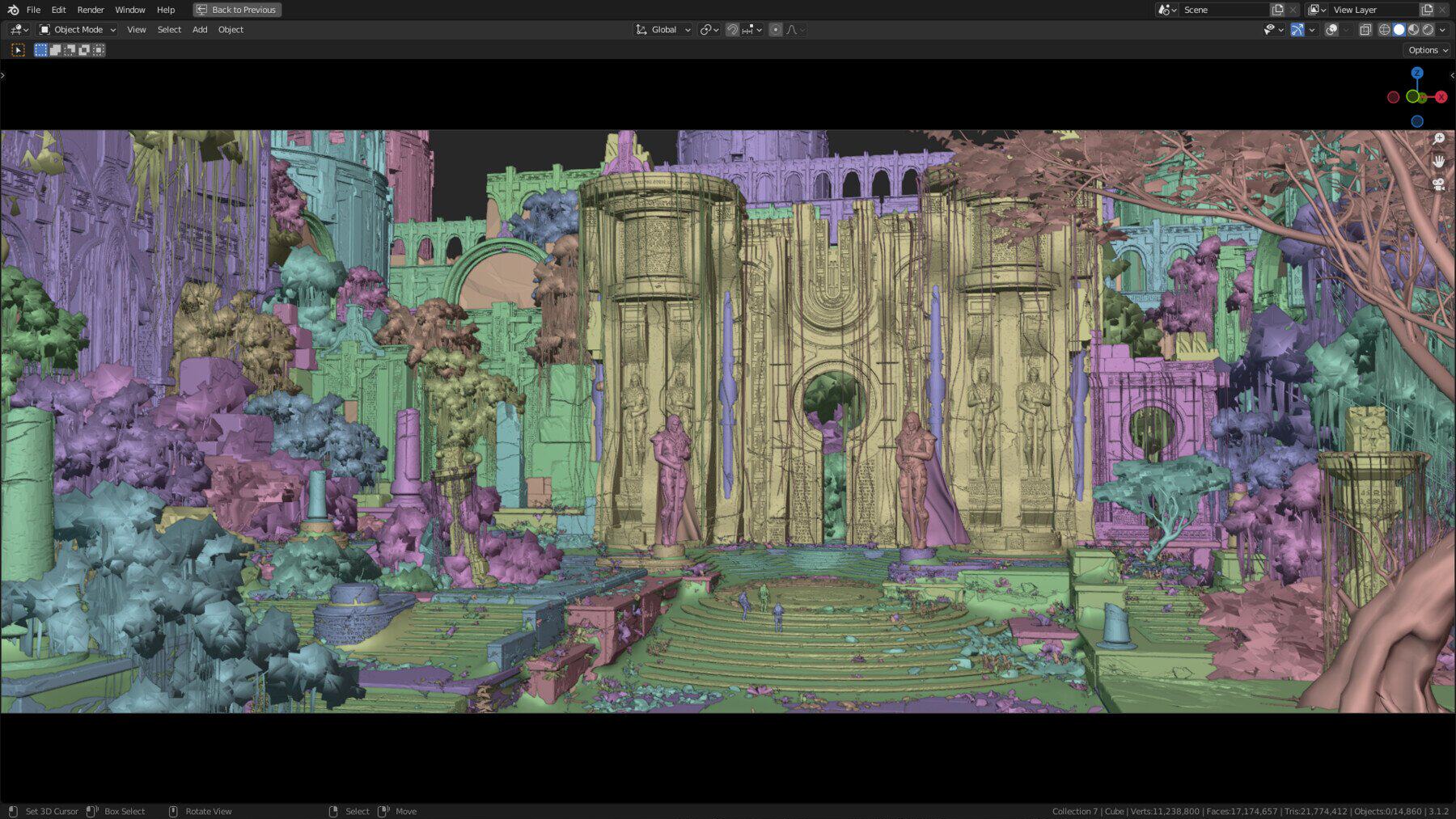Screen dimensions: 1456x819
Task: Choose 'Extend selection' mode icon
Action: 55,50
